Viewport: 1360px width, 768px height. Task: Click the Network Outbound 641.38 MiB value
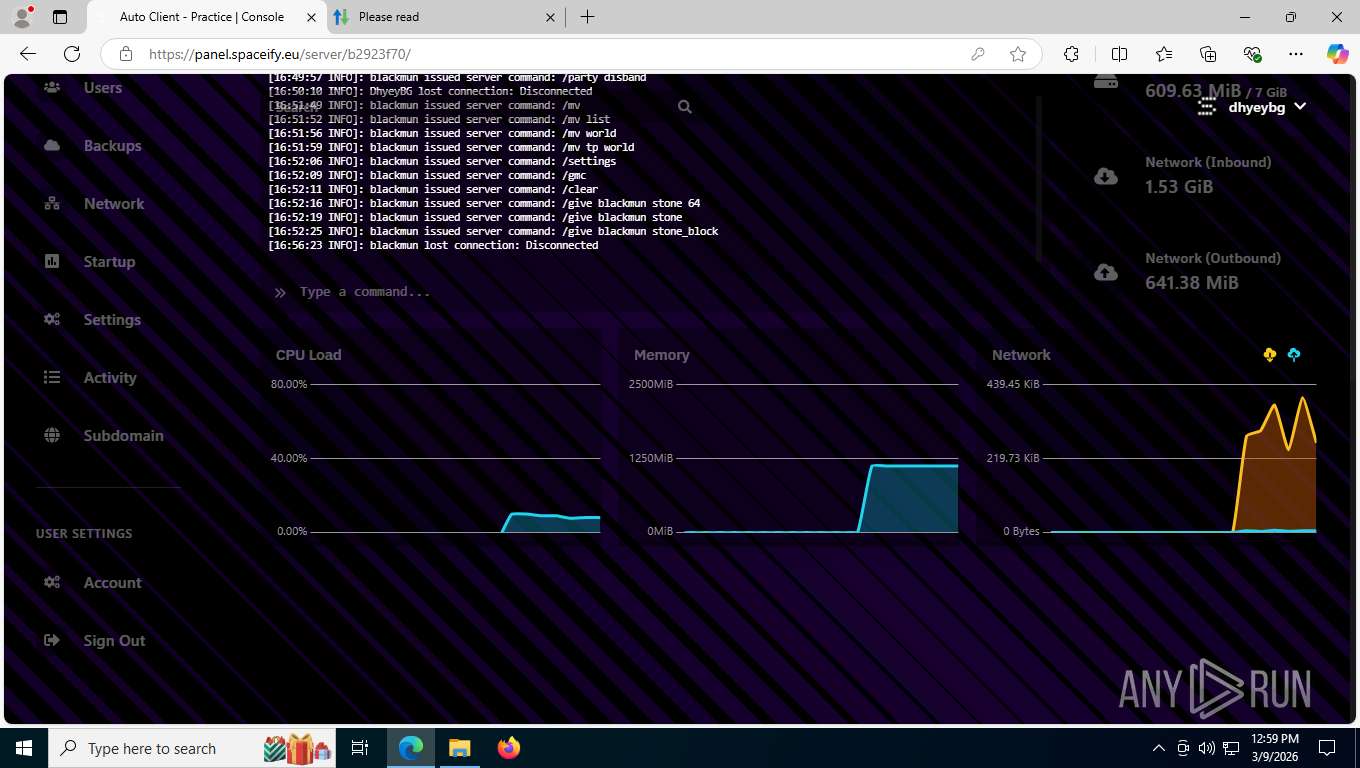pos(1192,283)
